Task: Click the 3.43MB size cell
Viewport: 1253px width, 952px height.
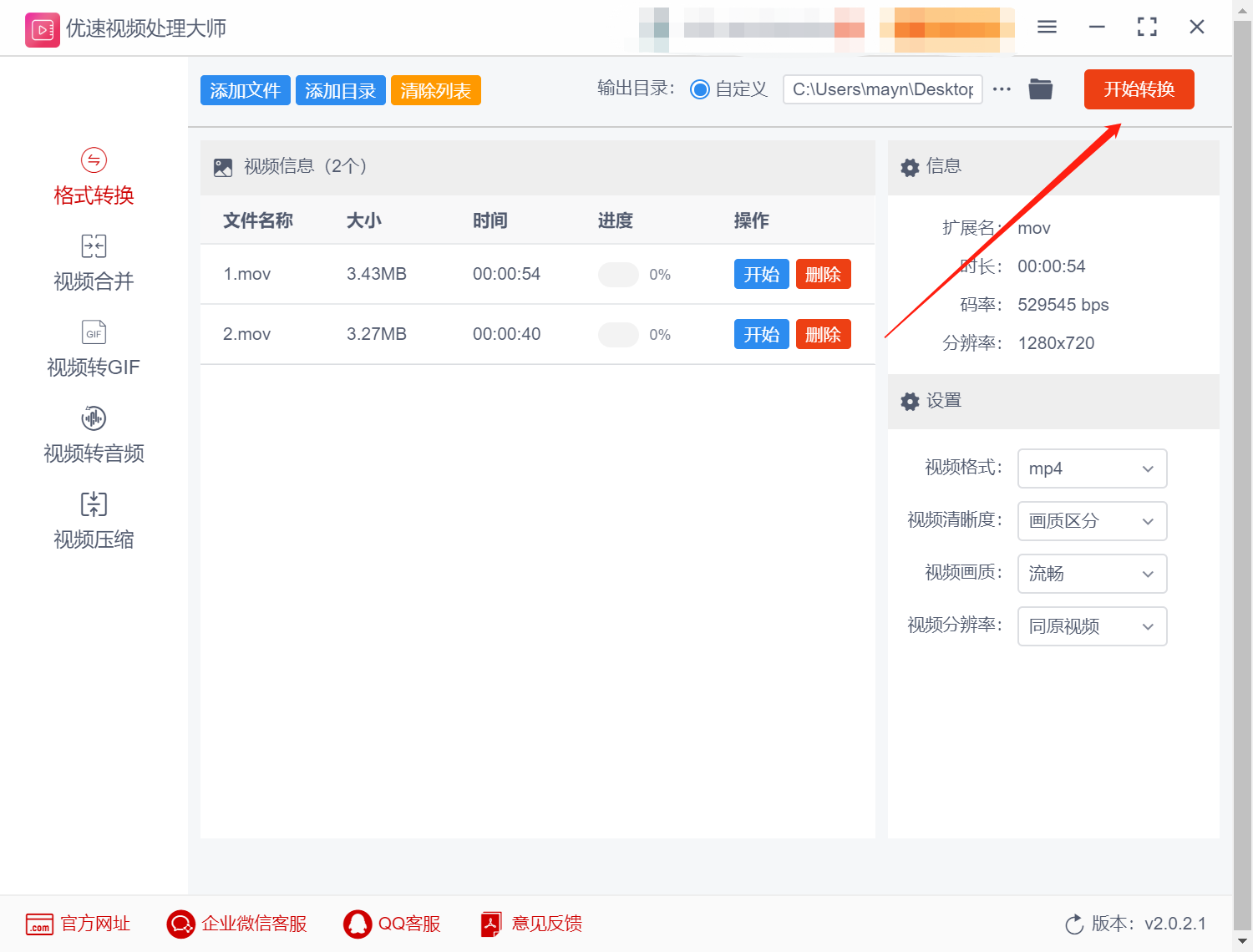Action: tap(377, 274)
